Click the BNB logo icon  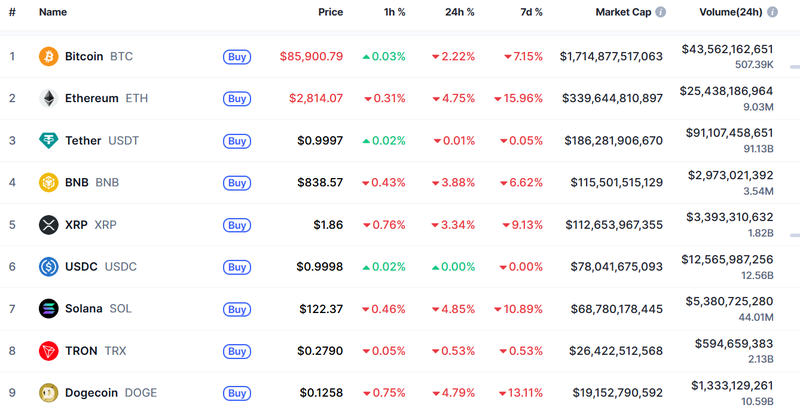(48, 183)
